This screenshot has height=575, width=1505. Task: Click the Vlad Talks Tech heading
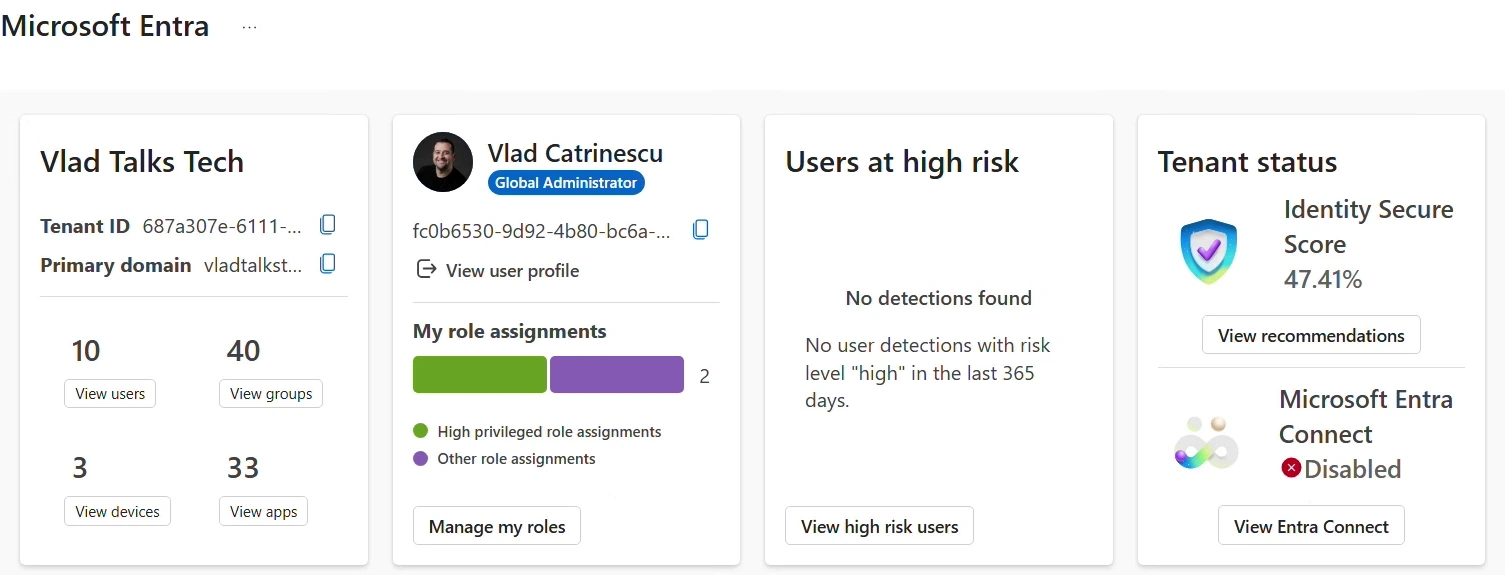tap(142, 162)
